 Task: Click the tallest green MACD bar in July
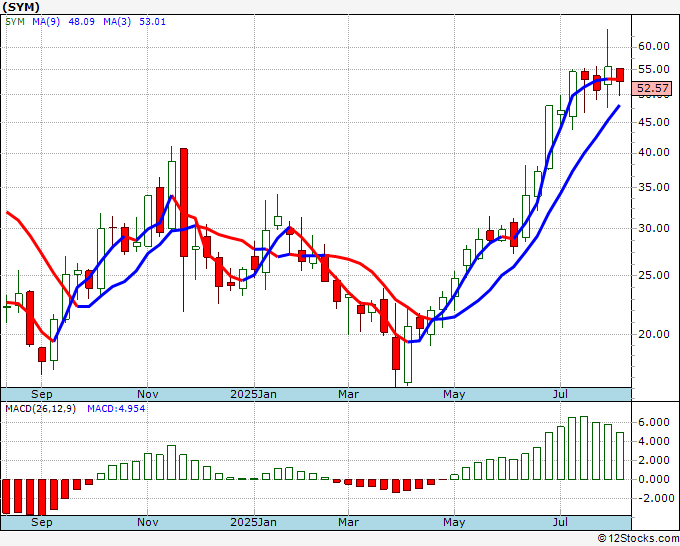point(584,448)
